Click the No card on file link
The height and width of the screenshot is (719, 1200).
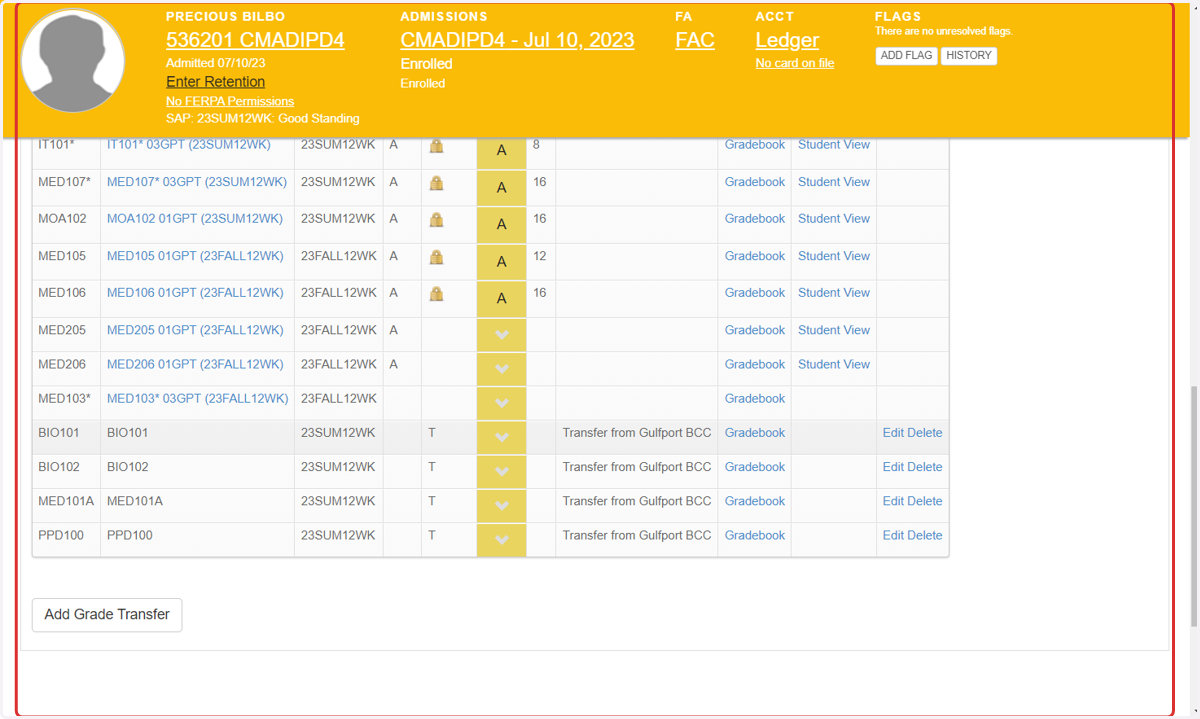(795, 63)
